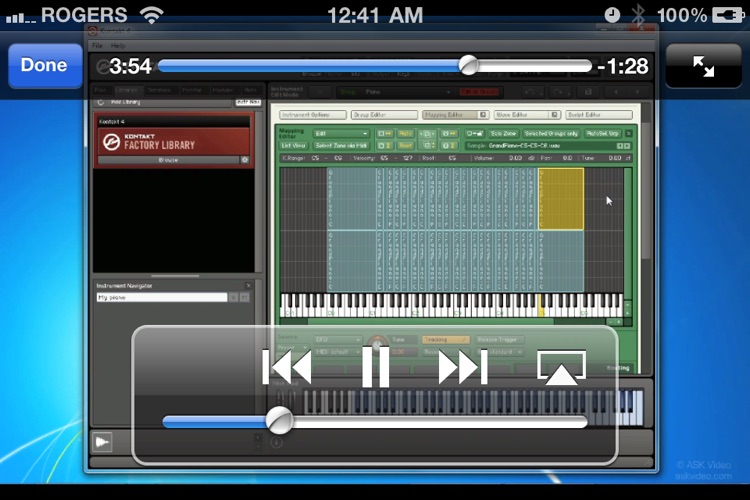Viewport: 750px width, 500px height.
Task: Click the Velocity high value 127
Action: pos(407,158)
